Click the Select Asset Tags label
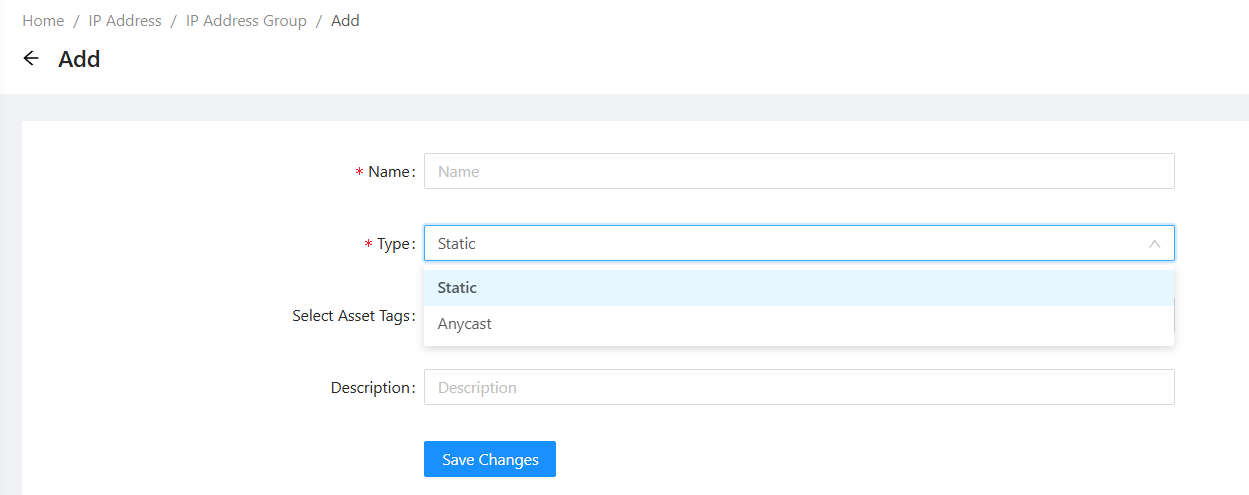1249x495 pixels. 351,316
